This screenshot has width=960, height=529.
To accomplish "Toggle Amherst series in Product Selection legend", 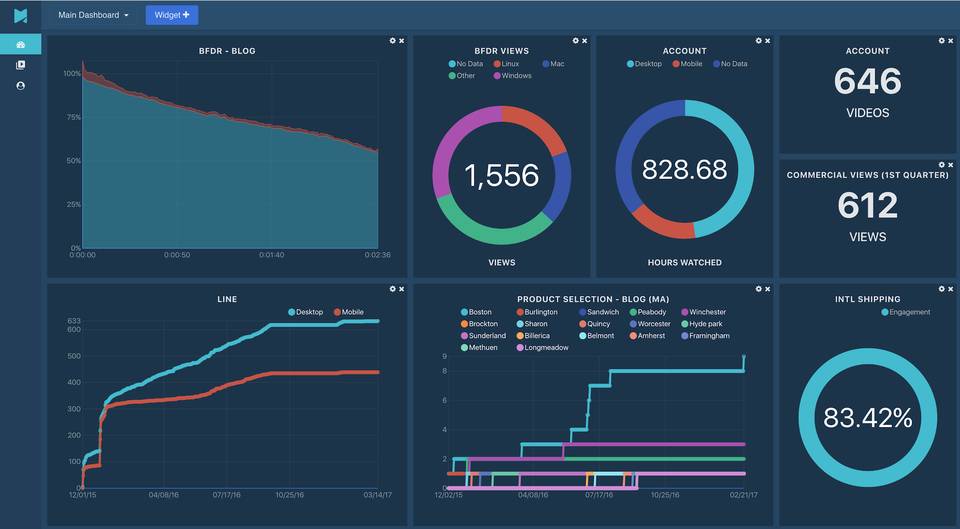I will pos(648,336).
